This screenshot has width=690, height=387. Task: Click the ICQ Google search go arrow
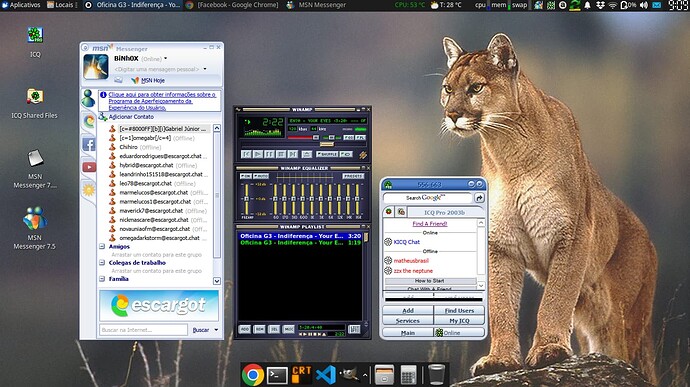tap(479, 198)
